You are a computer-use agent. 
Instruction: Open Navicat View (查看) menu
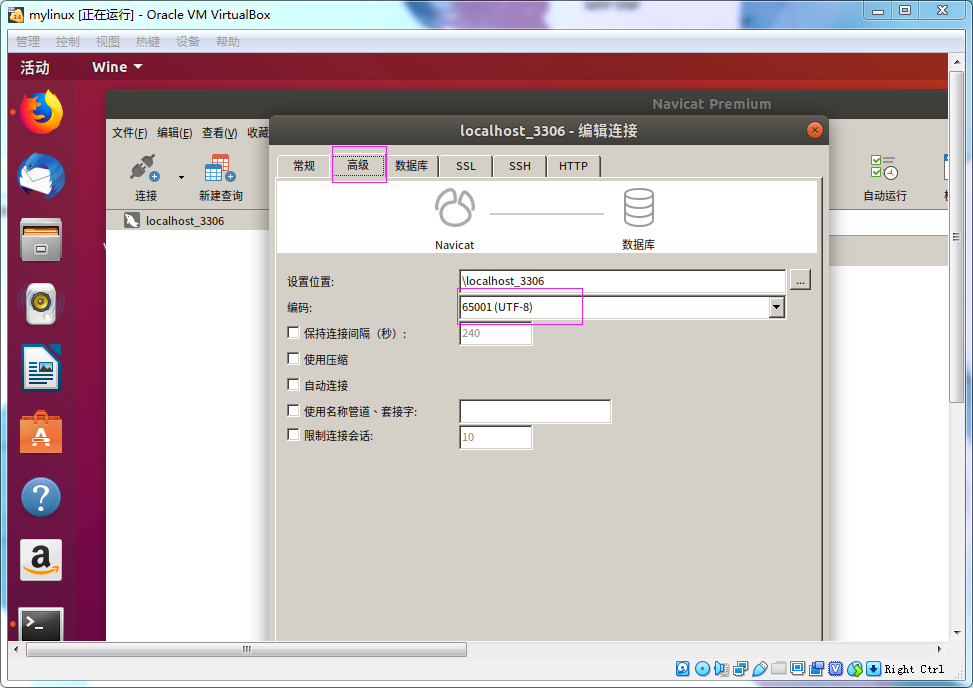point(220,133)
